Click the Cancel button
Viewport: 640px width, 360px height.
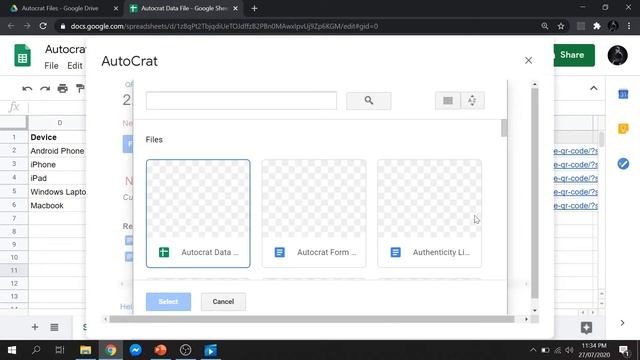tap(223, 302)
